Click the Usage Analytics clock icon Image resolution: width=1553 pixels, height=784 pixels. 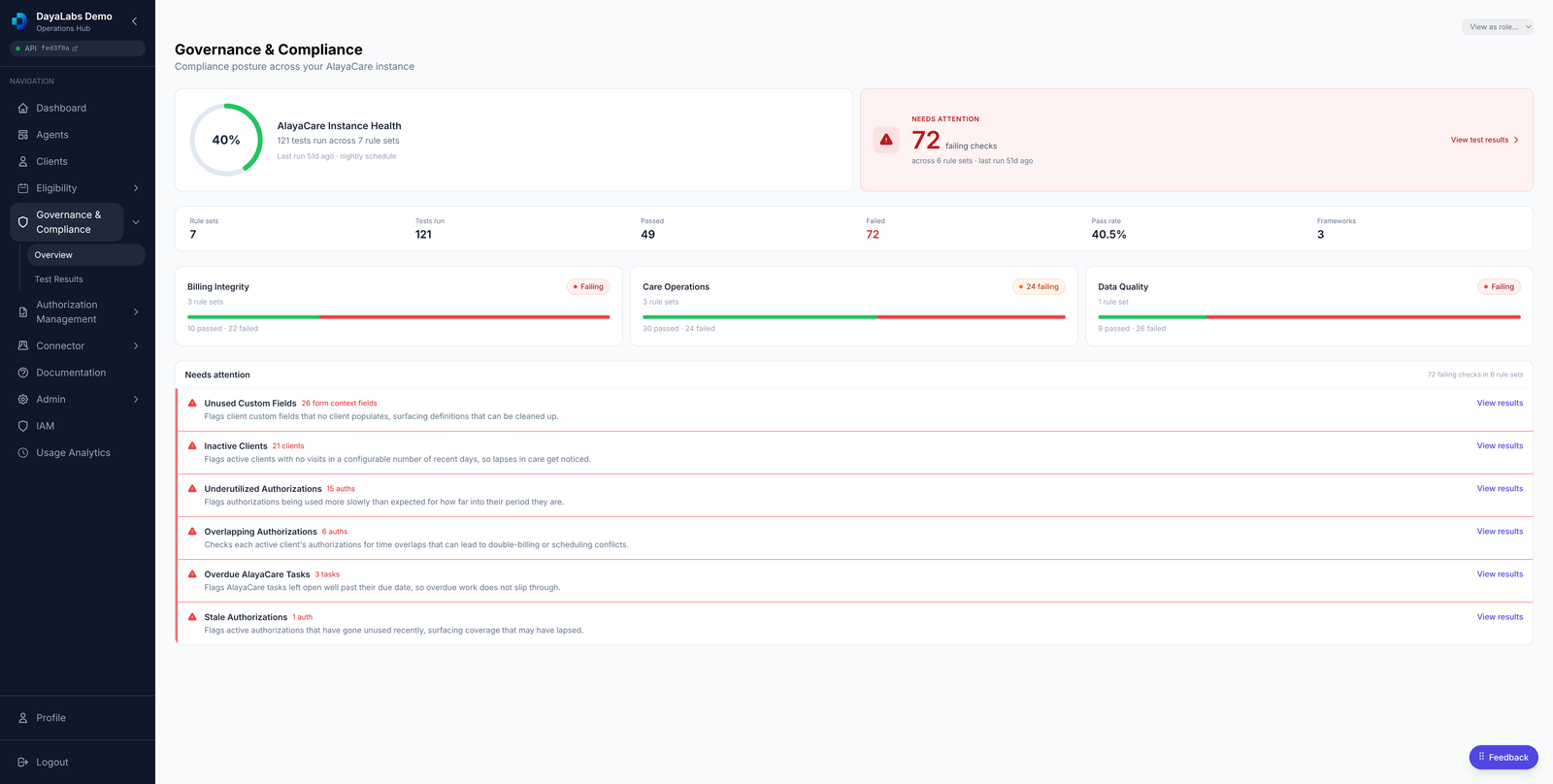23,453
